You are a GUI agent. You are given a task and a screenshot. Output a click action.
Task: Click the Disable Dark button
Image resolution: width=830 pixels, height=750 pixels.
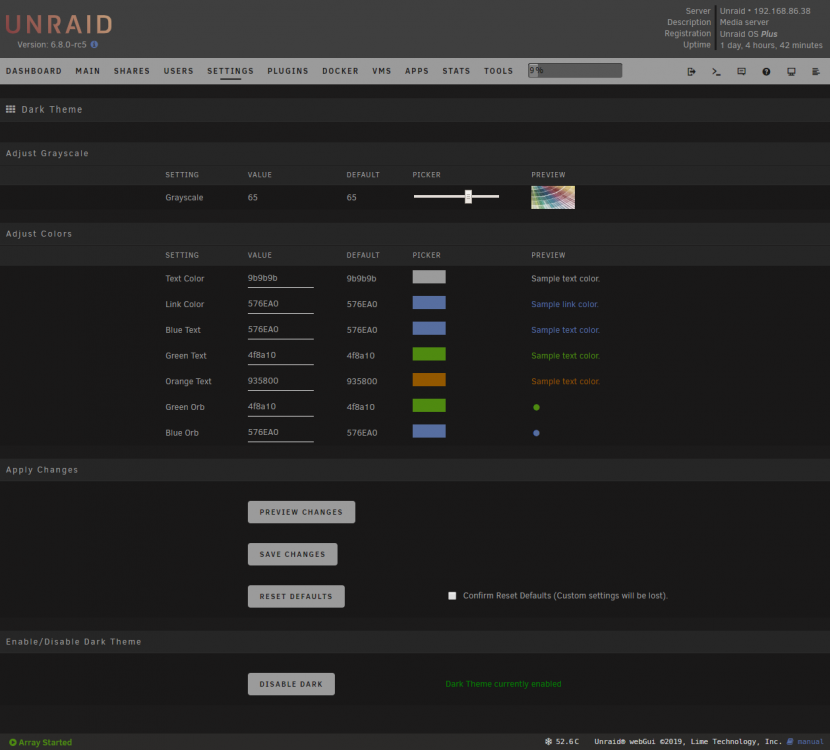click(x=291, y=684)
